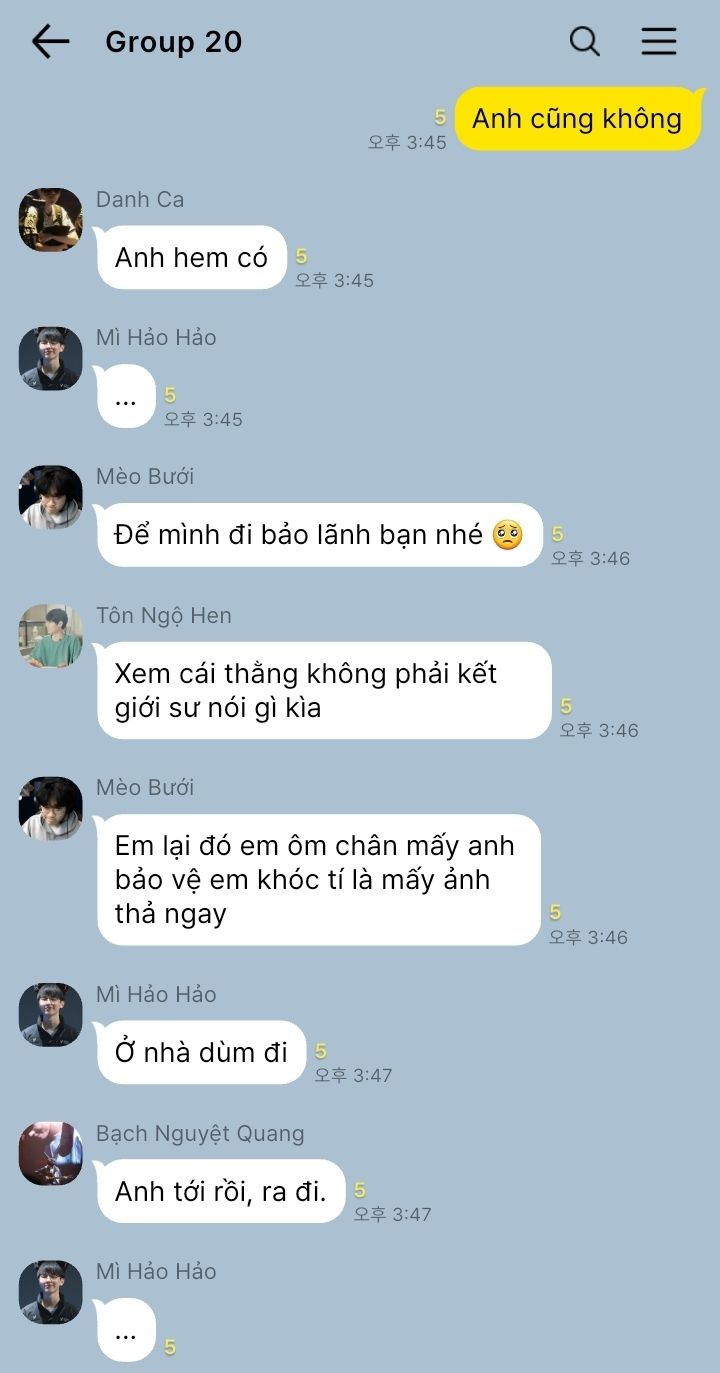Tap the sender name 'Danh Ca'
This screenshot has width=720, height=1373.
pos(140,199)
